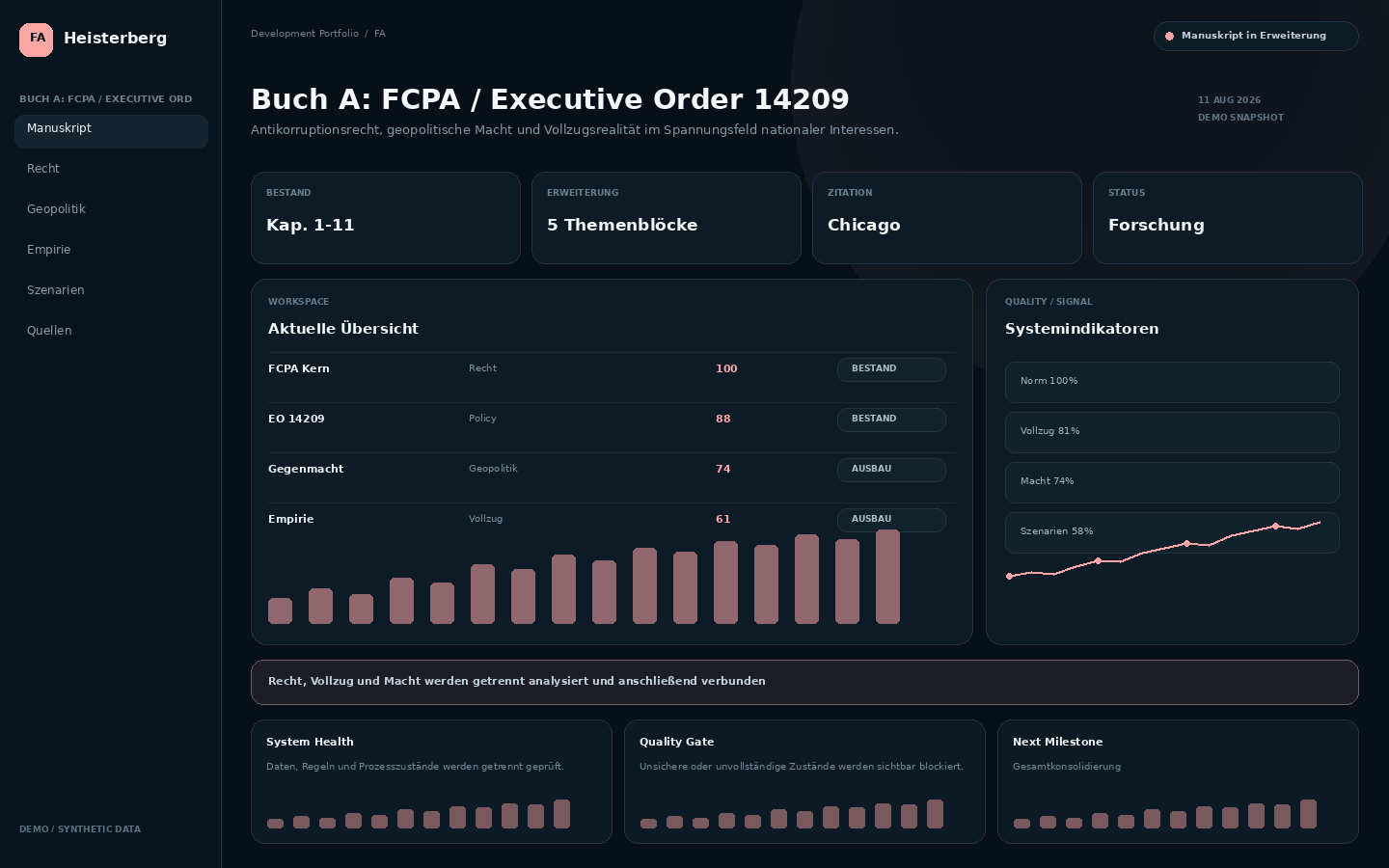The height and width of the screenshot is (868, 1389).
Task: Open the Status Forschung card
Action: [x=1228, y=218]
